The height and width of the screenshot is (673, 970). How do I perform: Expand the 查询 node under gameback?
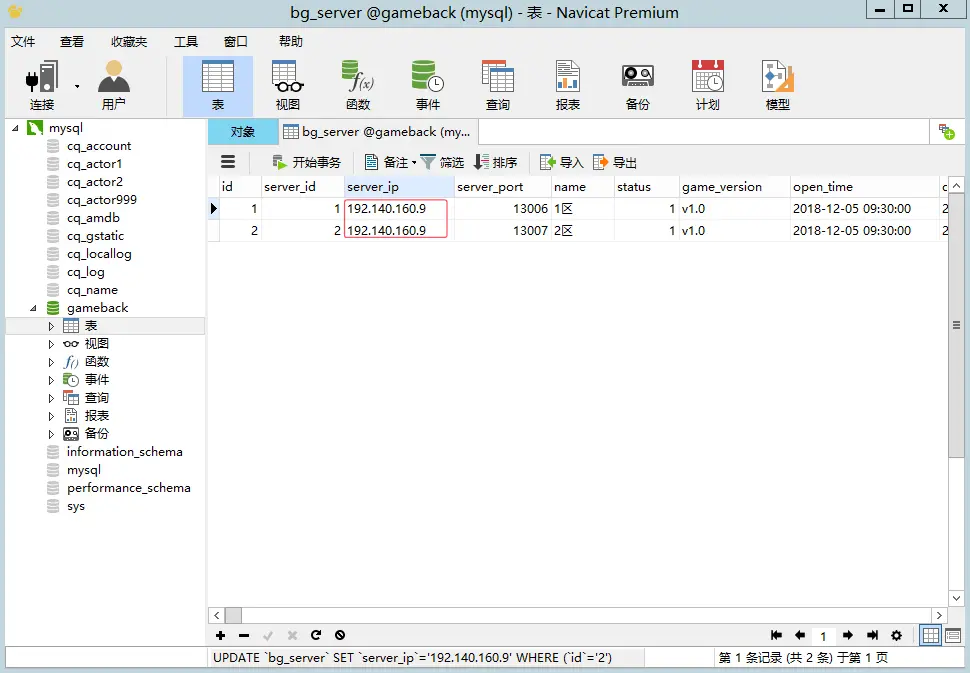click(x=51, y=398)
